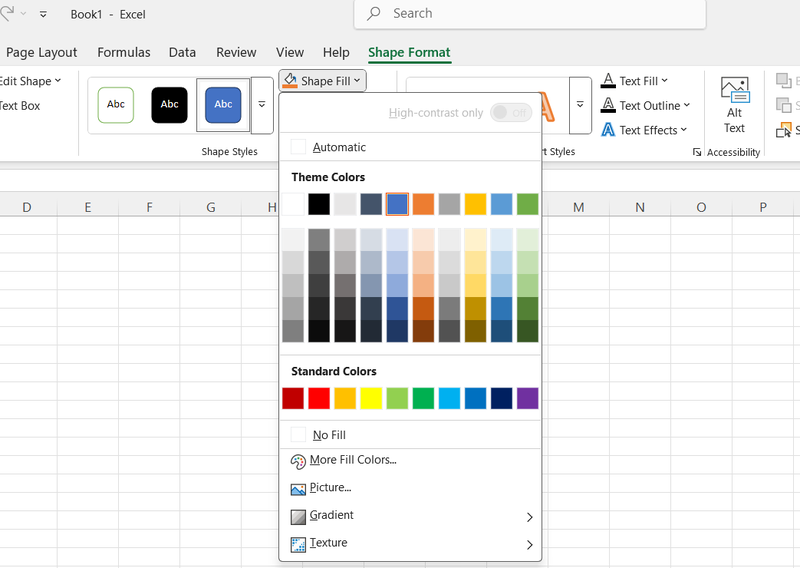
Task: Pick the standard dark blue swatch
Action: (502, 398)
